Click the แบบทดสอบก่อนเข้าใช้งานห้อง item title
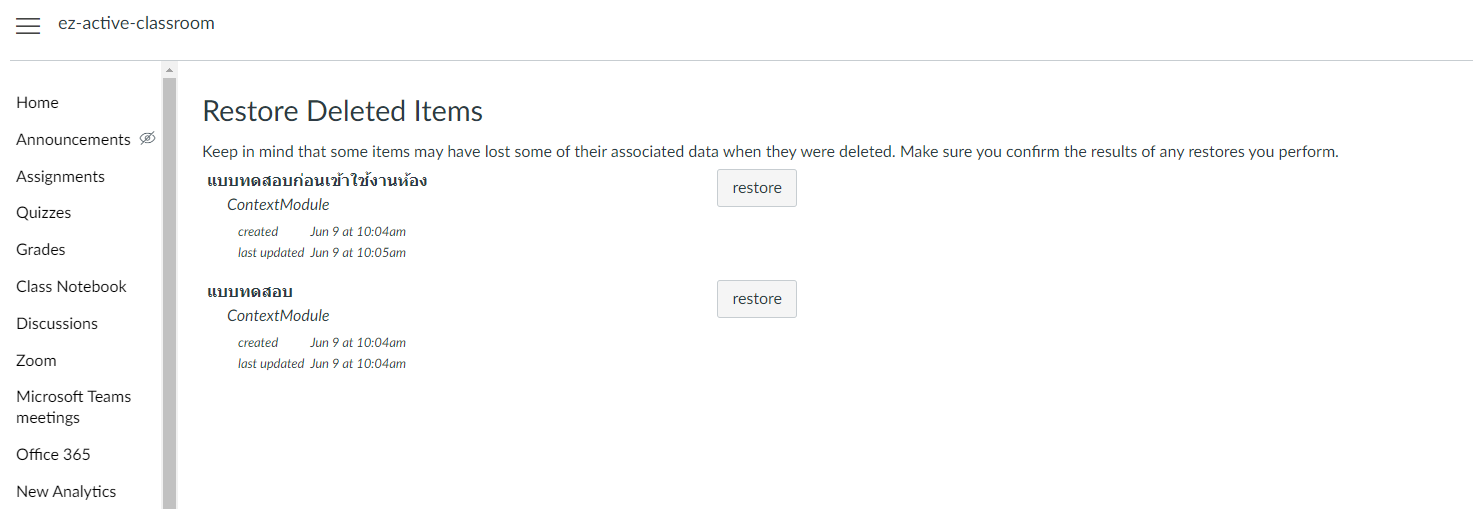This screenshot has height=509, width=1473. click(317, 181)
